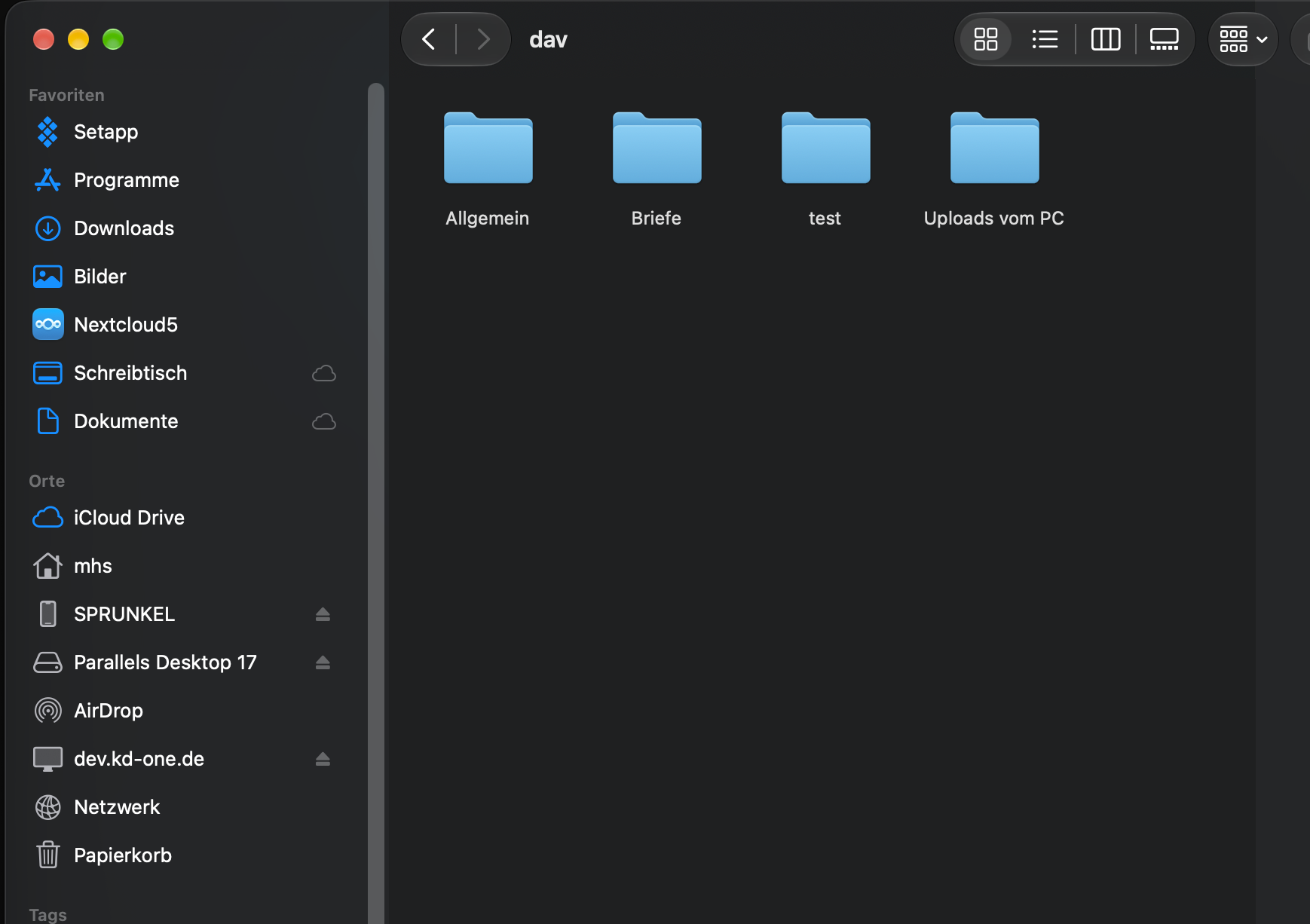Click the dav window title
This screenshot has width=1310, height=924.
(x=548, y=39)
